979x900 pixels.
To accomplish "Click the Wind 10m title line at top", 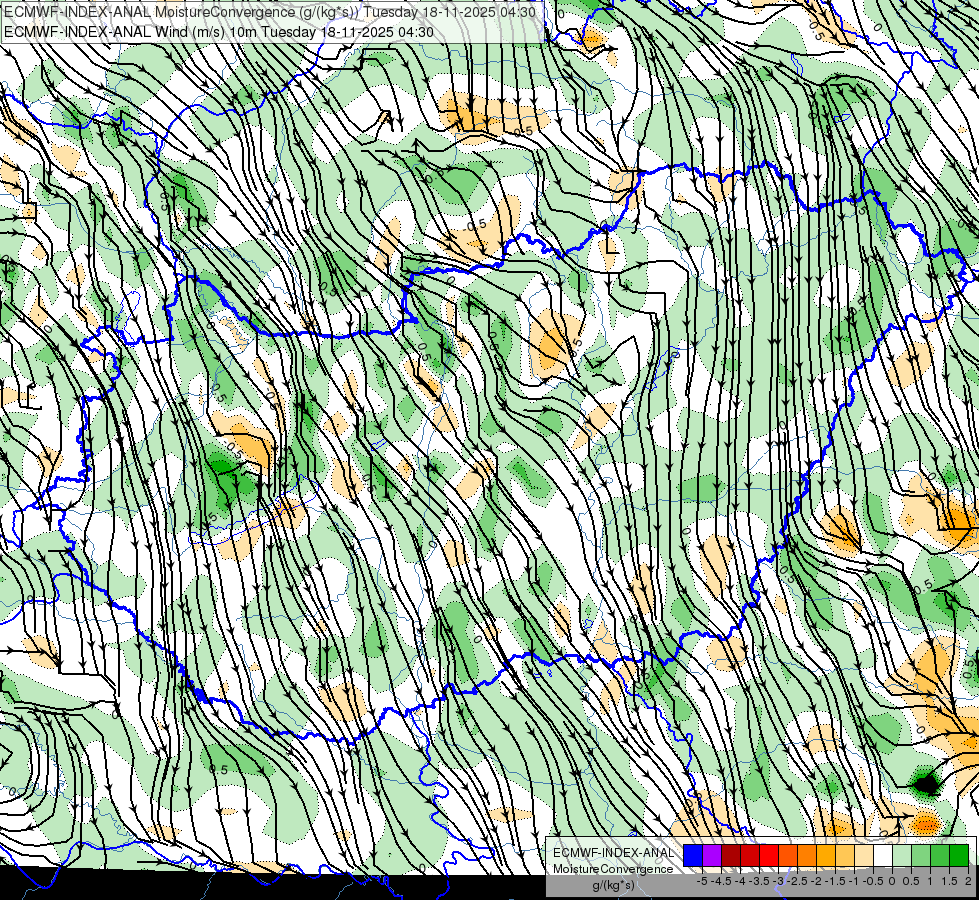I will click(x=219, y=32).
